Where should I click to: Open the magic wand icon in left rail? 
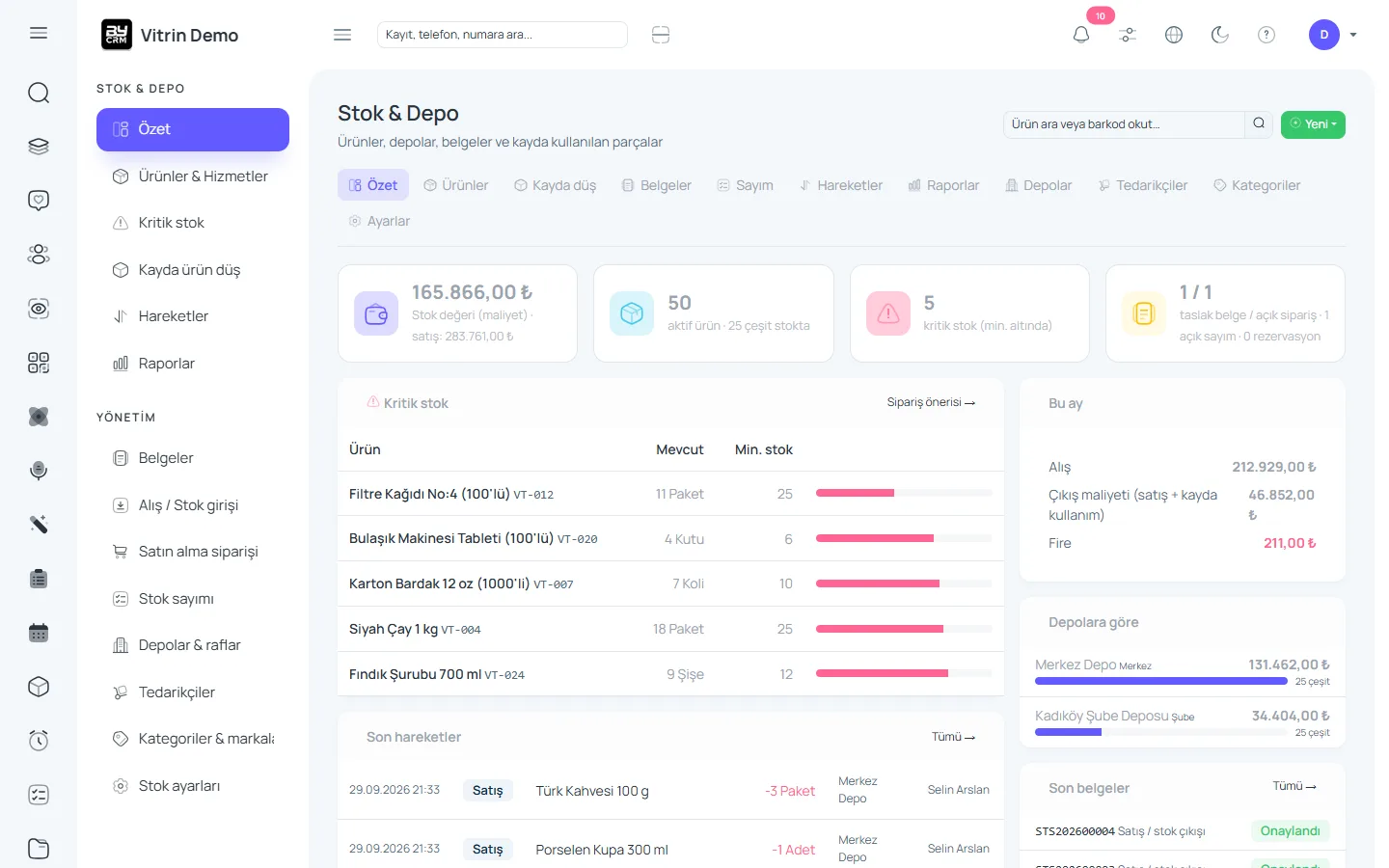pos(39,525)
